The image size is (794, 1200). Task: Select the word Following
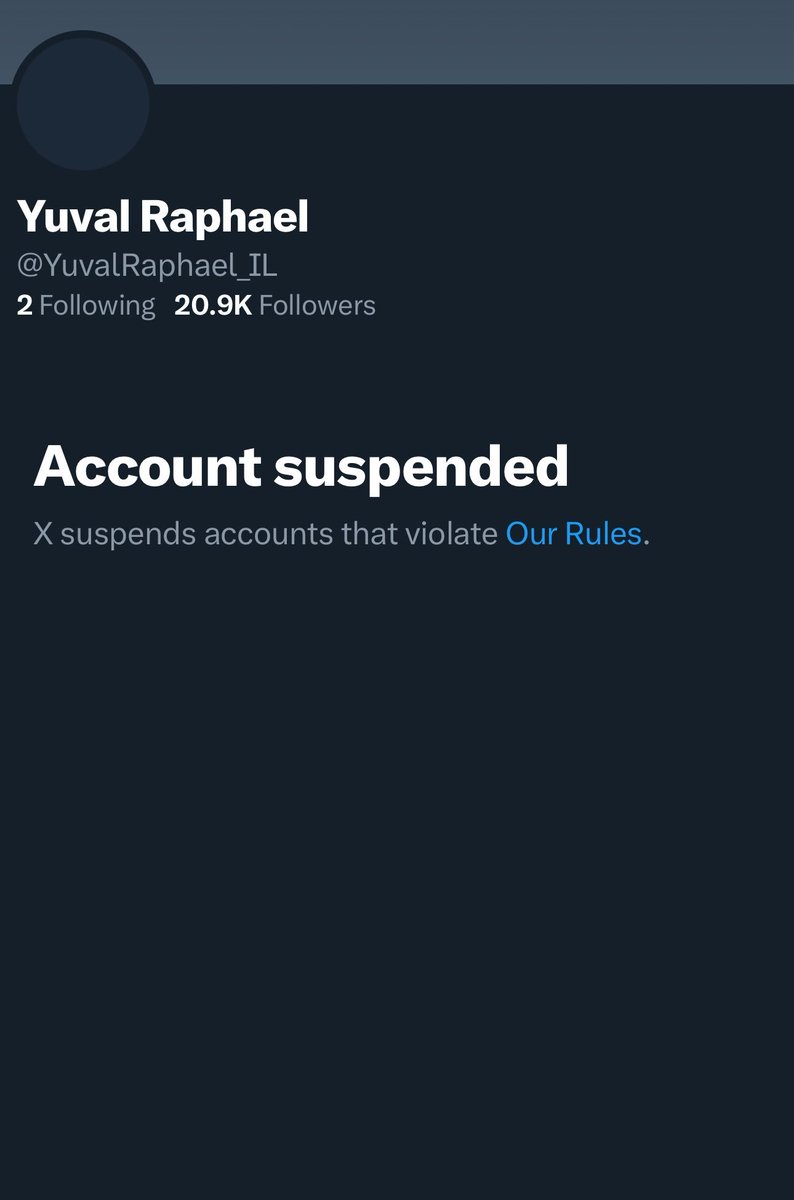pos(98,305)
